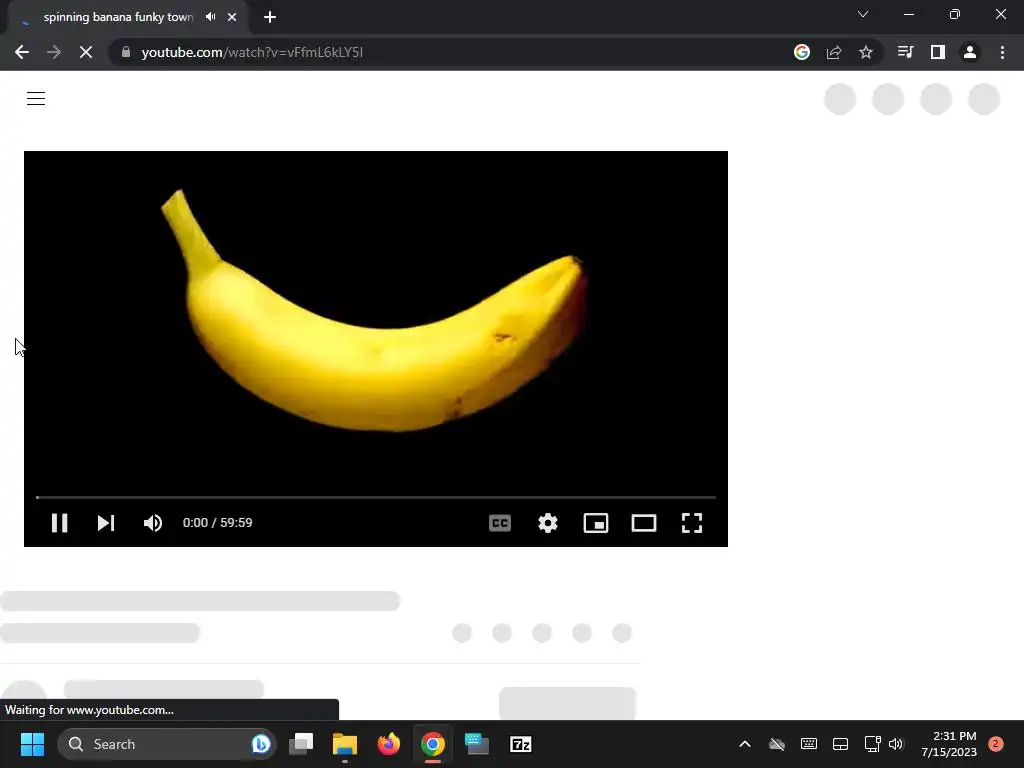The width and height of the screenshot is (1024, 768).
Task: Open the touchpad tray icon
Action: tap(840, 744)
